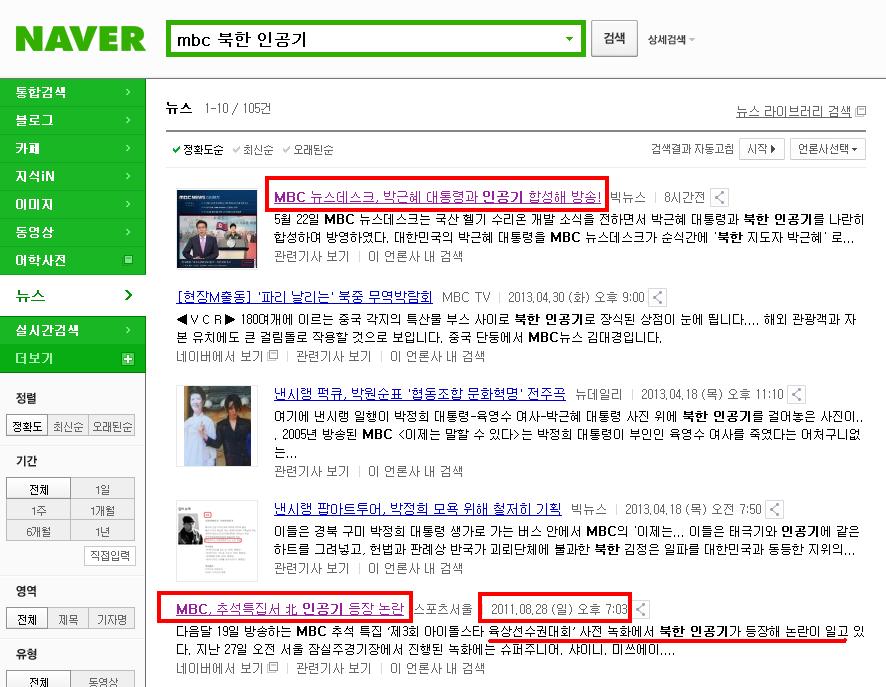Expand 더보기 with the plus icon
The width and height of the screenshot is (886, 687).
click(x=128, y=359)
